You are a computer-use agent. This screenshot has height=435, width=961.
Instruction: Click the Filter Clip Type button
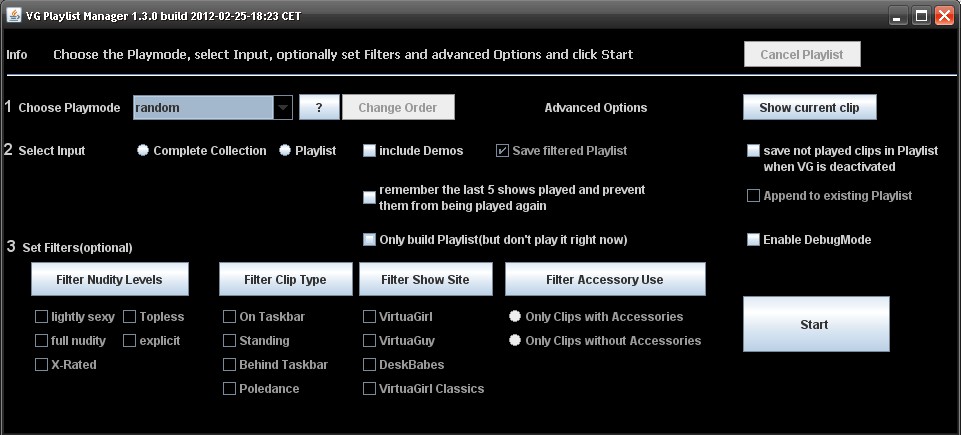285,280
